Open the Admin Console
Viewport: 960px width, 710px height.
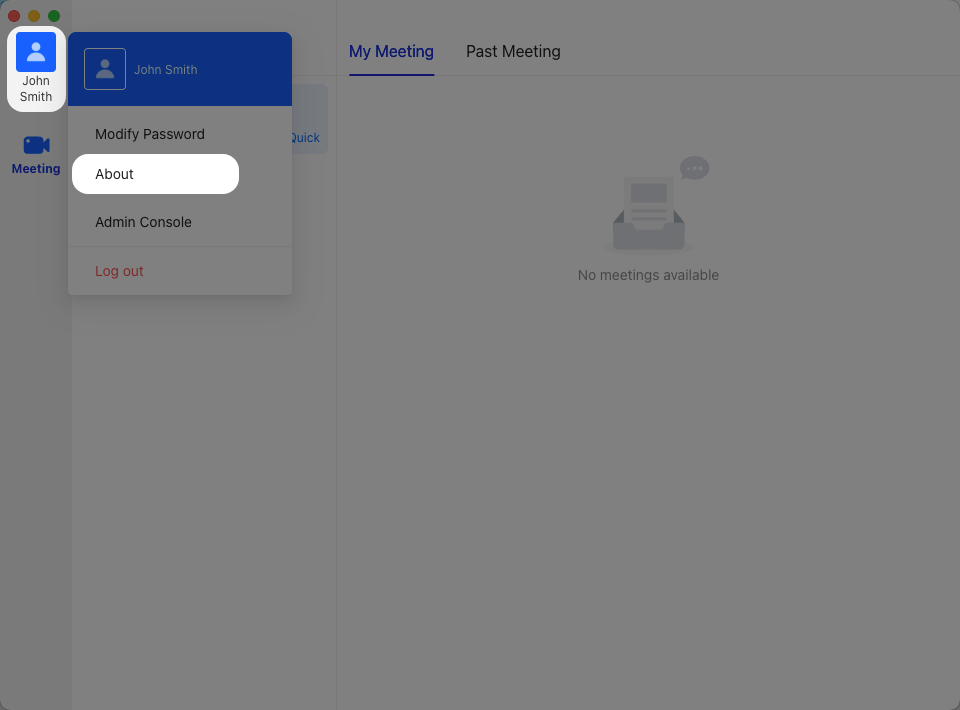coord(143,222)
